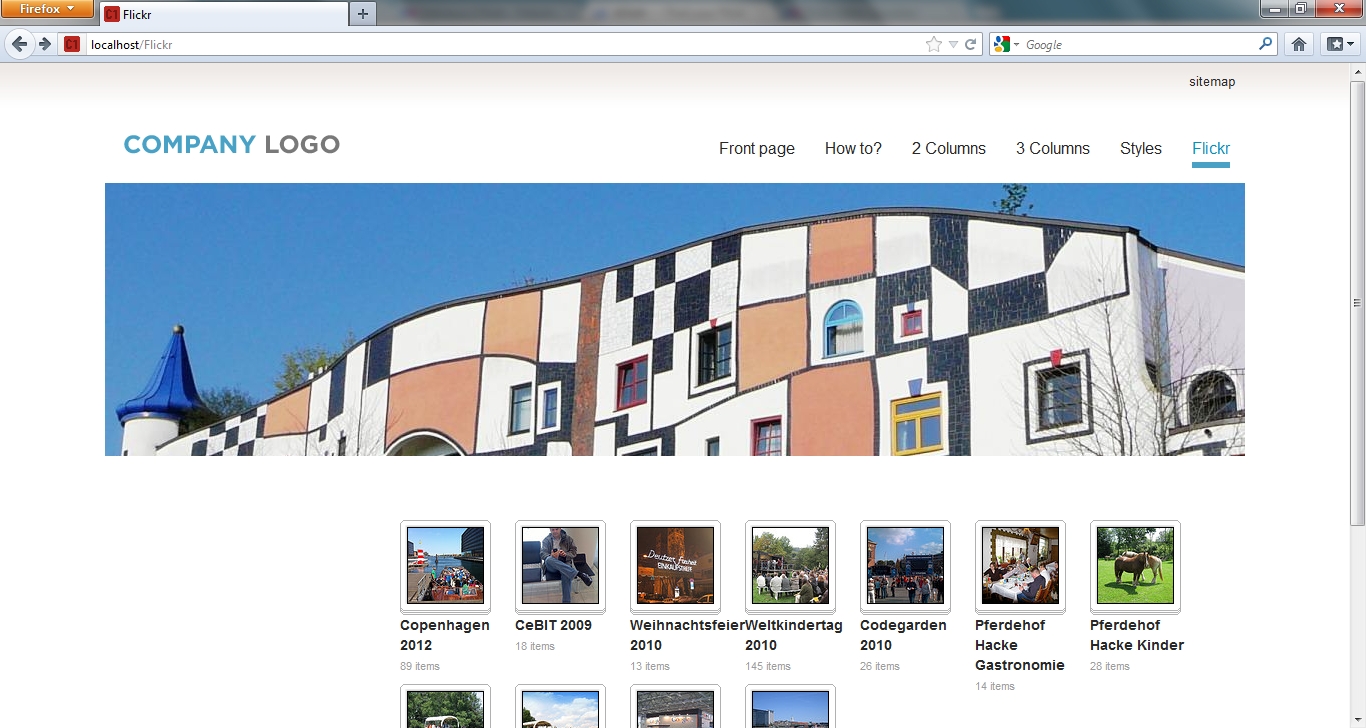Expand the URL history dropdown arrow
This screenshot has width=1366, height=728.
point(953,44)
